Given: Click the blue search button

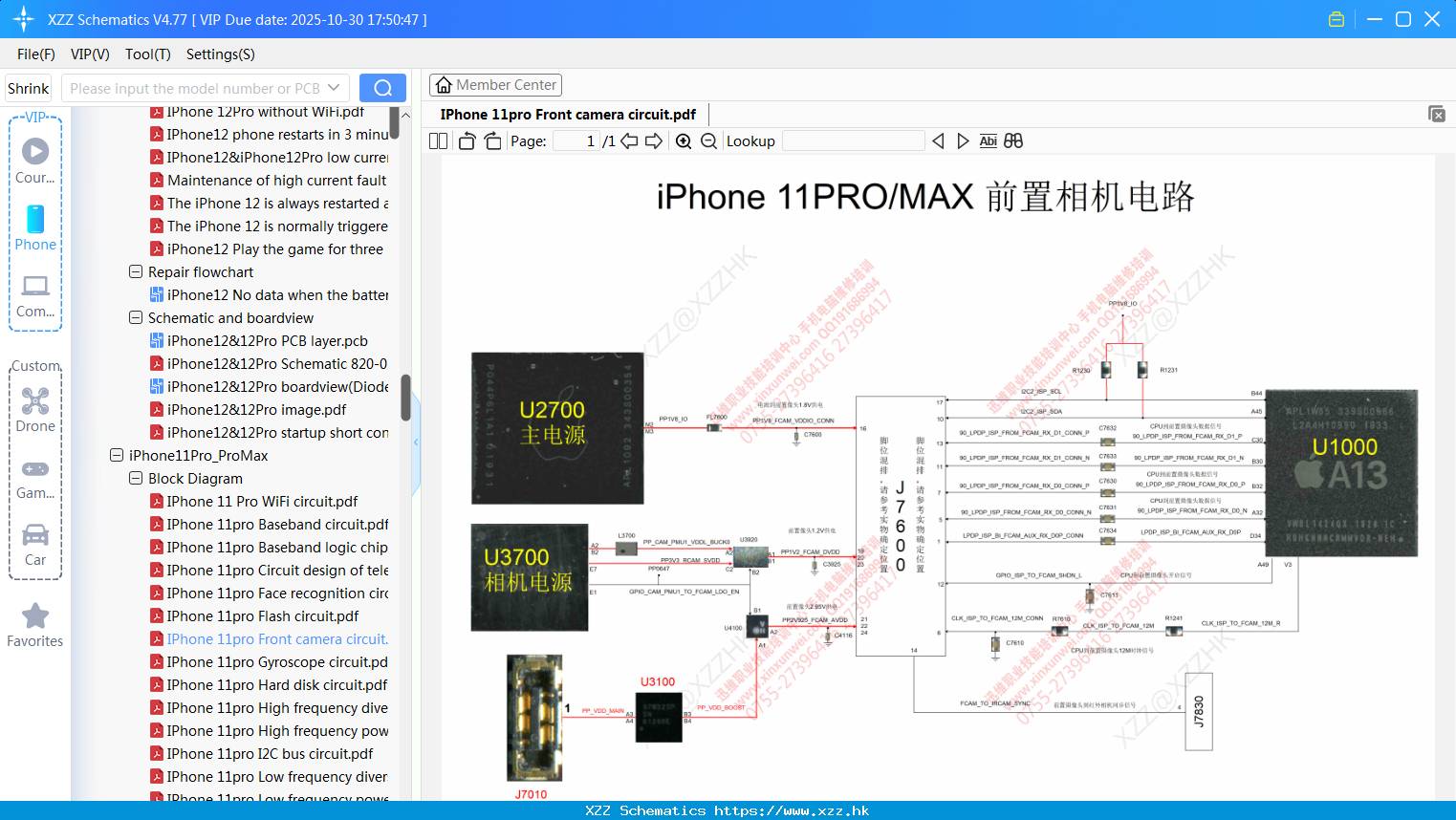Looking at the screenshot, I should click(x=382, y=88).
